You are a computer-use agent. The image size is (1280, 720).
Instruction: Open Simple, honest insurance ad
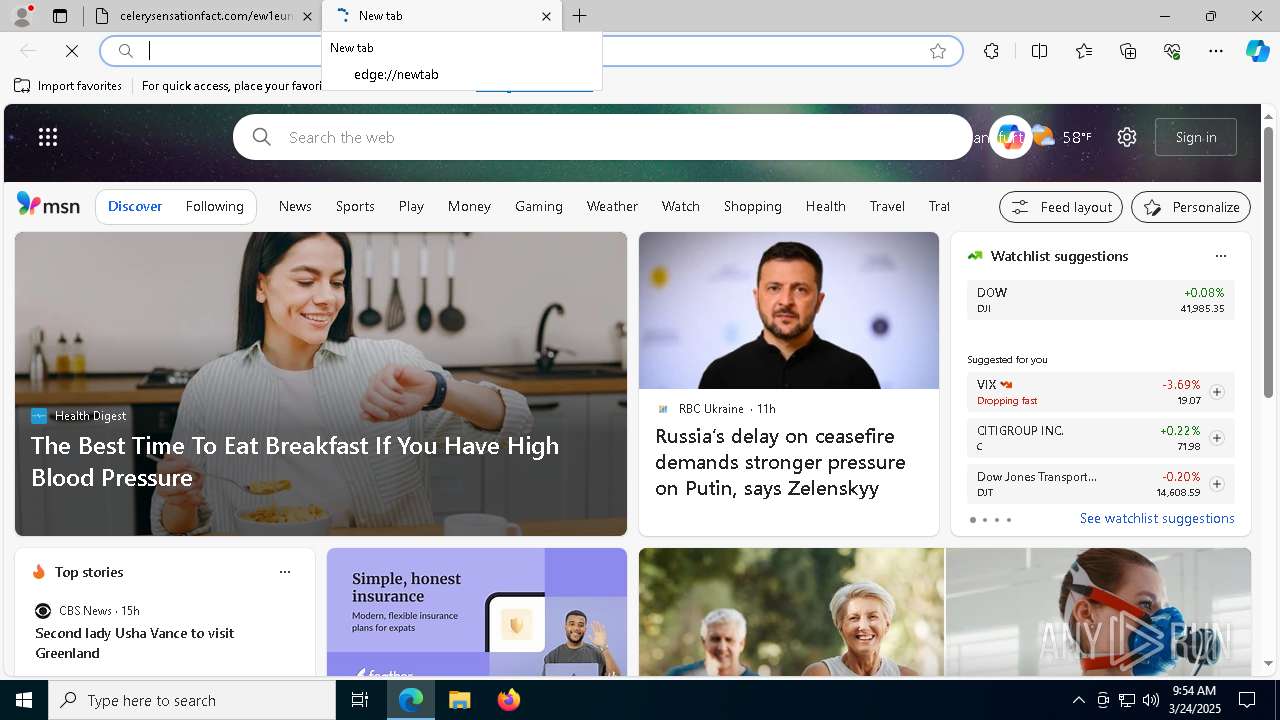(477, 612)
